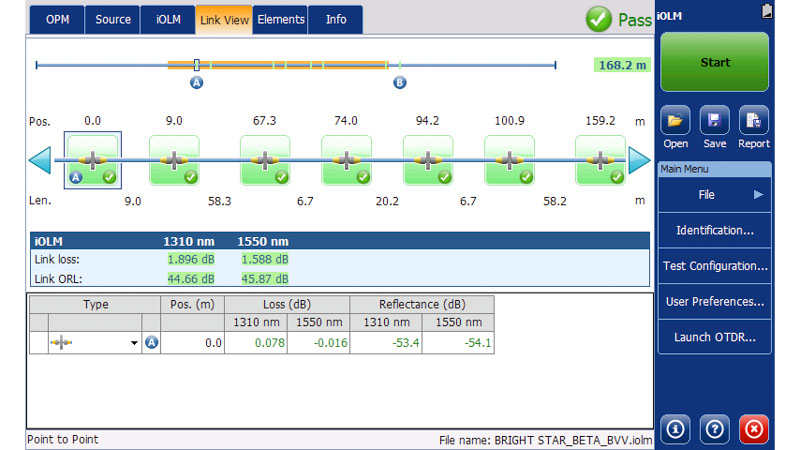
Task: Click the file name BRIGHT STAR_BETA_BVV.iolm
Action: [573, 440]
